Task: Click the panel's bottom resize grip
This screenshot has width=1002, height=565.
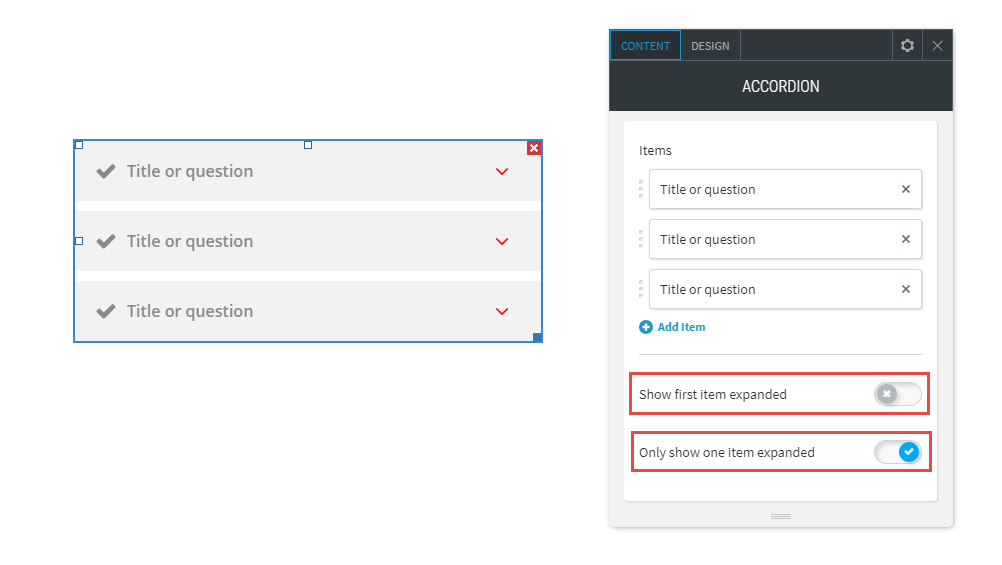Action: tap(781, 516)
